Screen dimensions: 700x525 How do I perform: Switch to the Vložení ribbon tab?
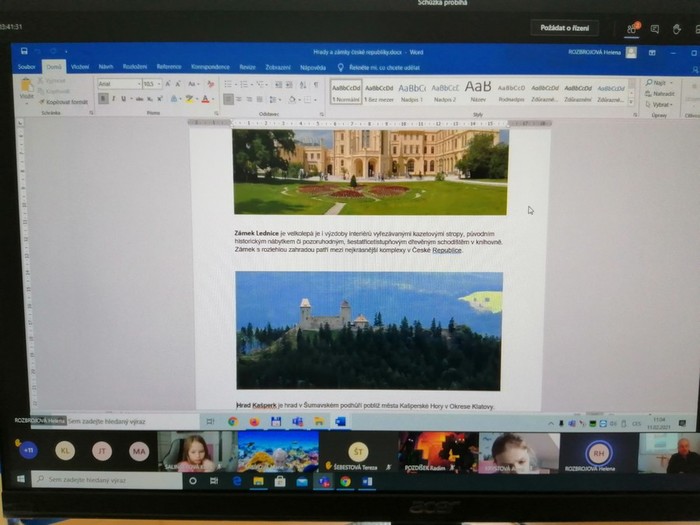pos(79,67)
